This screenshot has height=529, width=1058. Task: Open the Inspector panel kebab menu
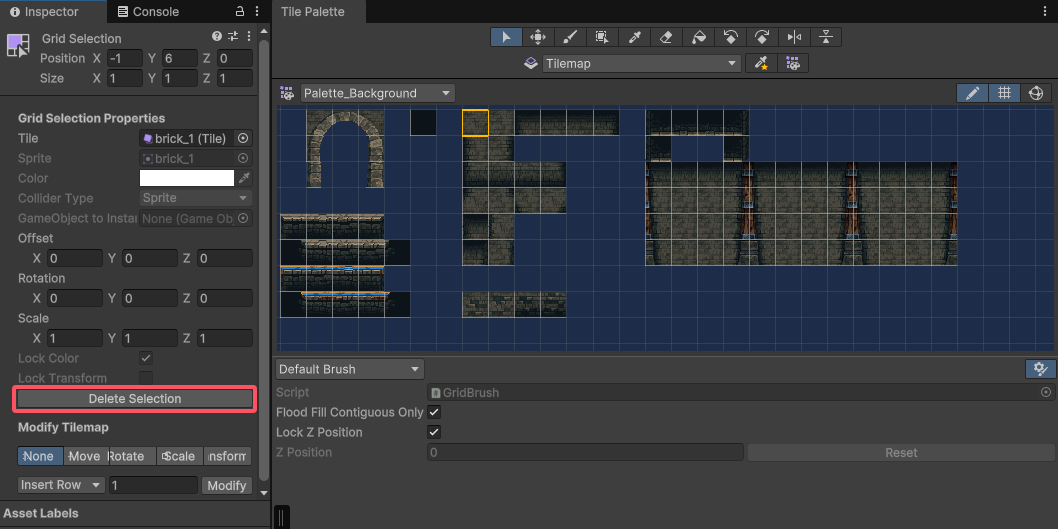[x=256, y=11]
